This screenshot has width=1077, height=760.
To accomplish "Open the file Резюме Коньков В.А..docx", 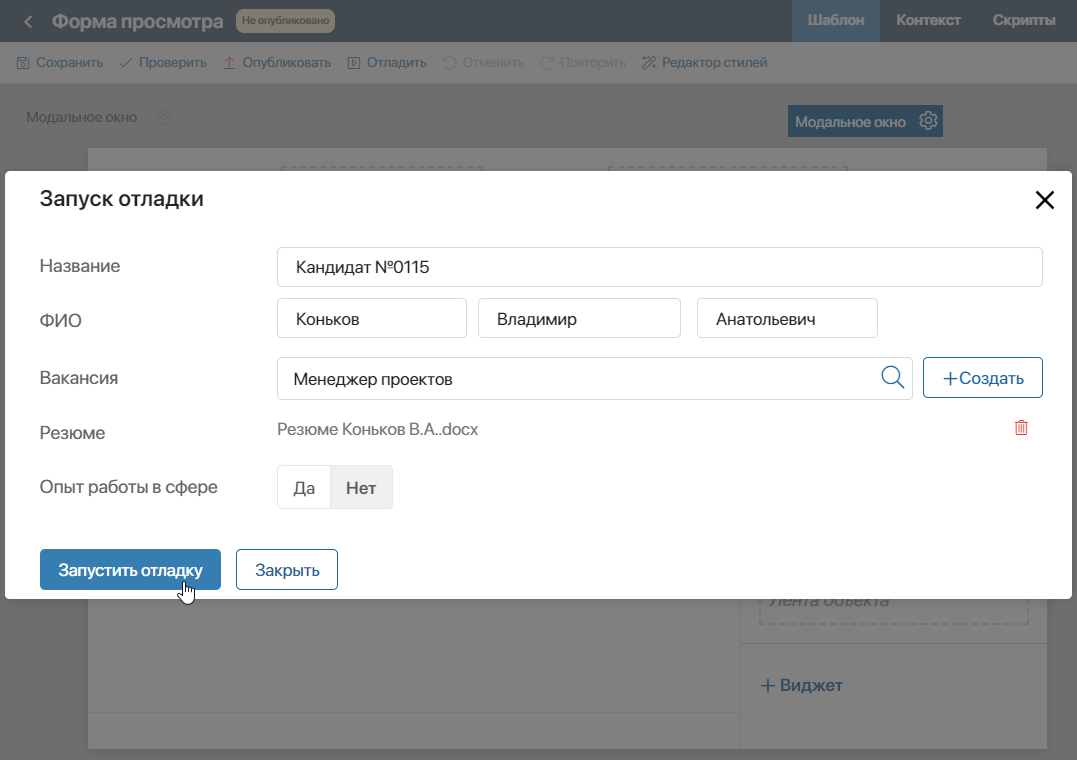I will pos(378,429).
